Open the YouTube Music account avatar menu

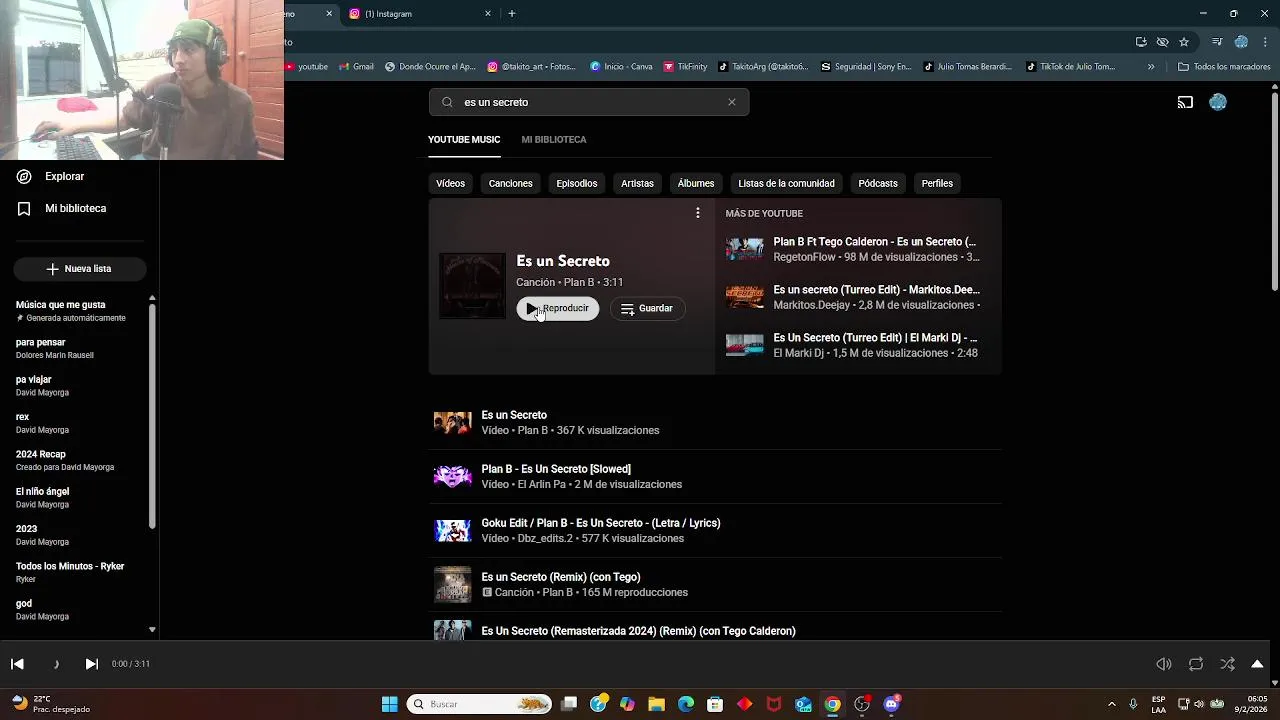pos(1218,102)
